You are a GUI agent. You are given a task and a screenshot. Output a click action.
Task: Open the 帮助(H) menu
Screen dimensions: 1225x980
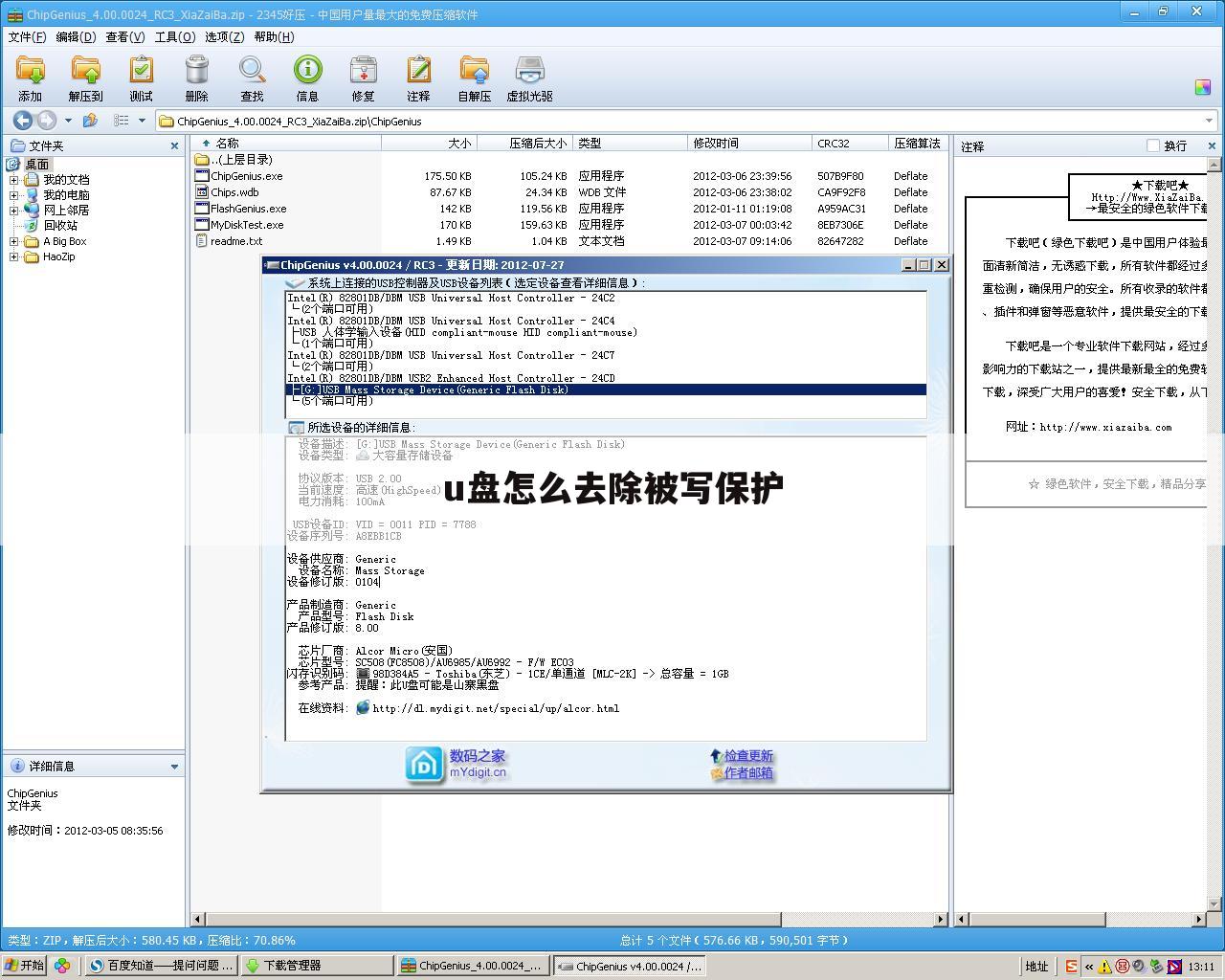(274, 36)
